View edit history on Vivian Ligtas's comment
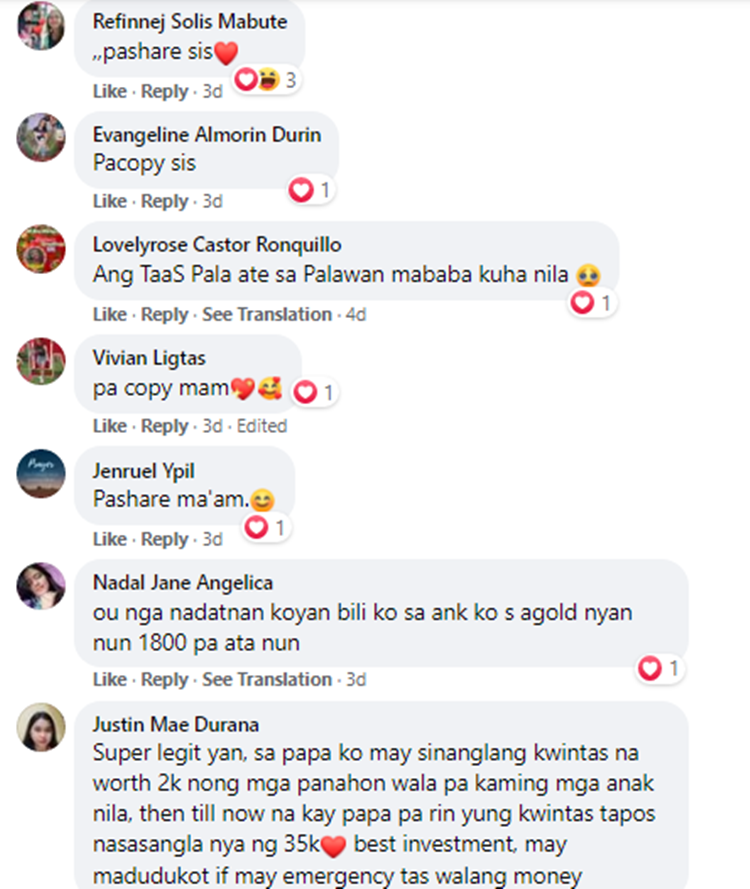Screen dimensions: 750x889 pyautogui.click(x=262, y=426)
